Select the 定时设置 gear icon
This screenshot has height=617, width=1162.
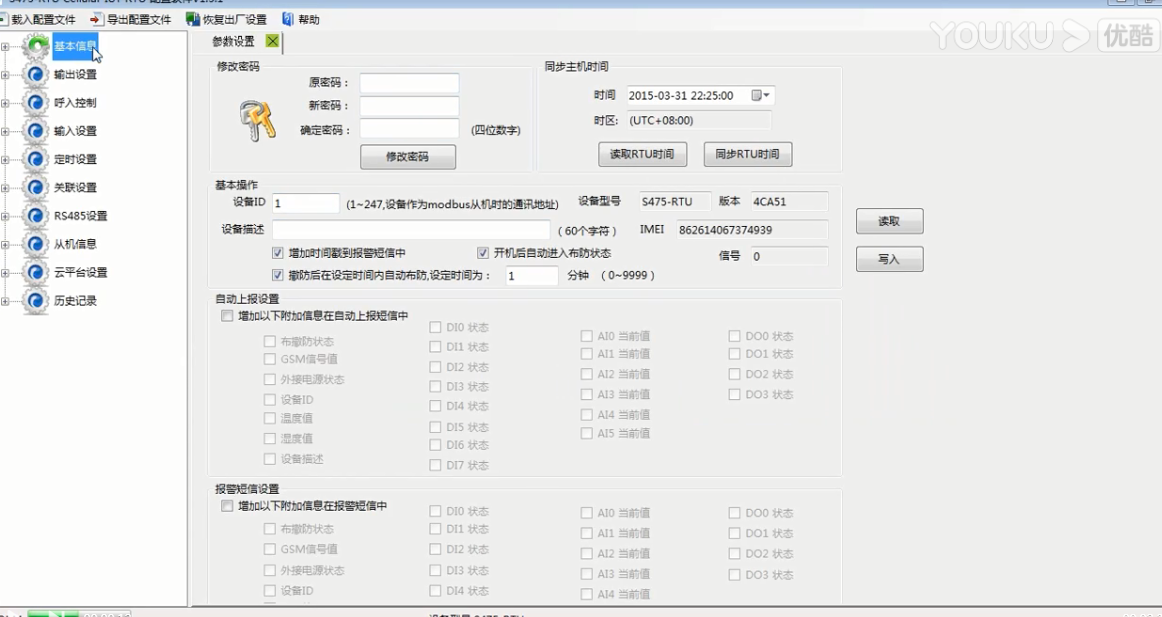click(36, 160)
